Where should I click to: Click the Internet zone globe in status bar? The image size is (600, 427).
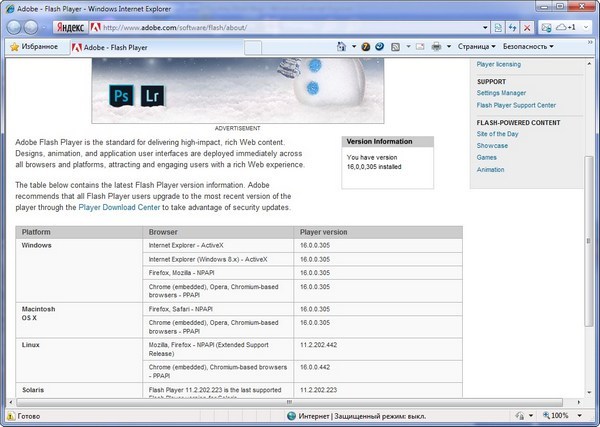pos(291,416)
